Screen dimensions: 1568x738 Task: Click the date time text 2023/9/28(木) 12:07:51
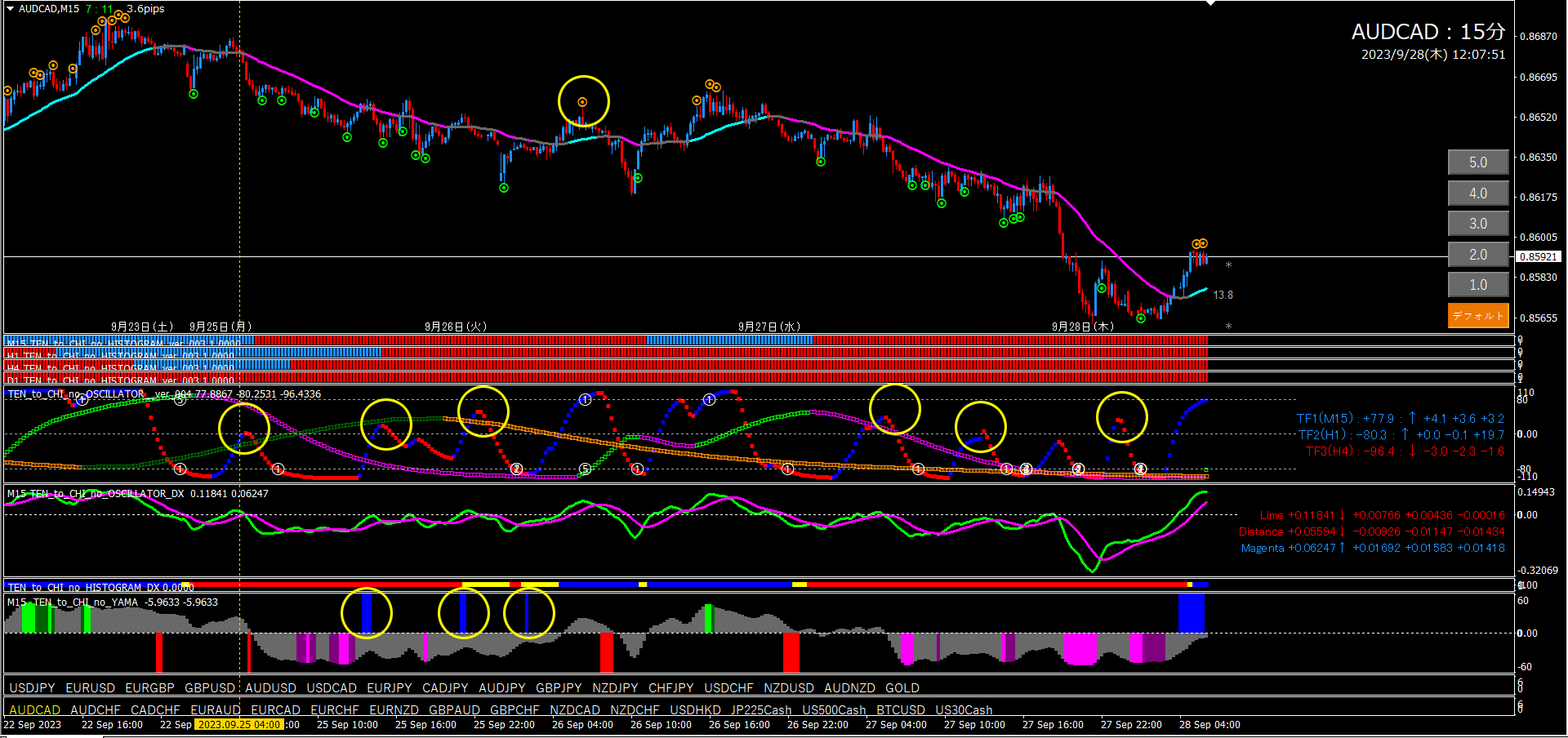point(1433,55)
